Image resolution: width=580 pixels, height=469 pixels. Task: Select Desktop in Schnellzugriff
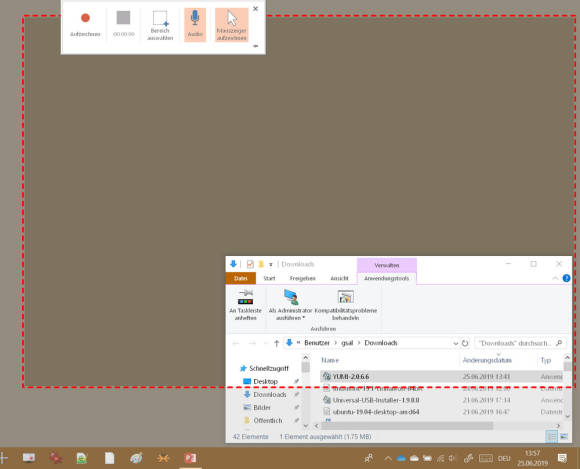(x=265, y=381)
